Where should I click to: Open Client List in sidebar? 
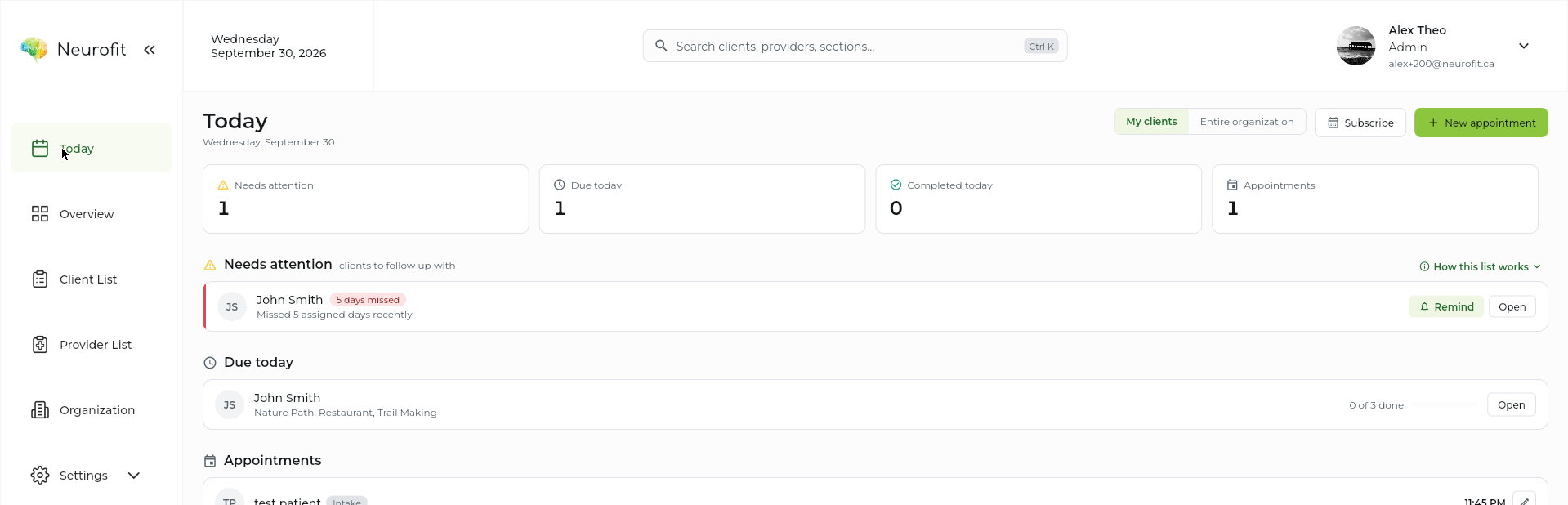92,279
